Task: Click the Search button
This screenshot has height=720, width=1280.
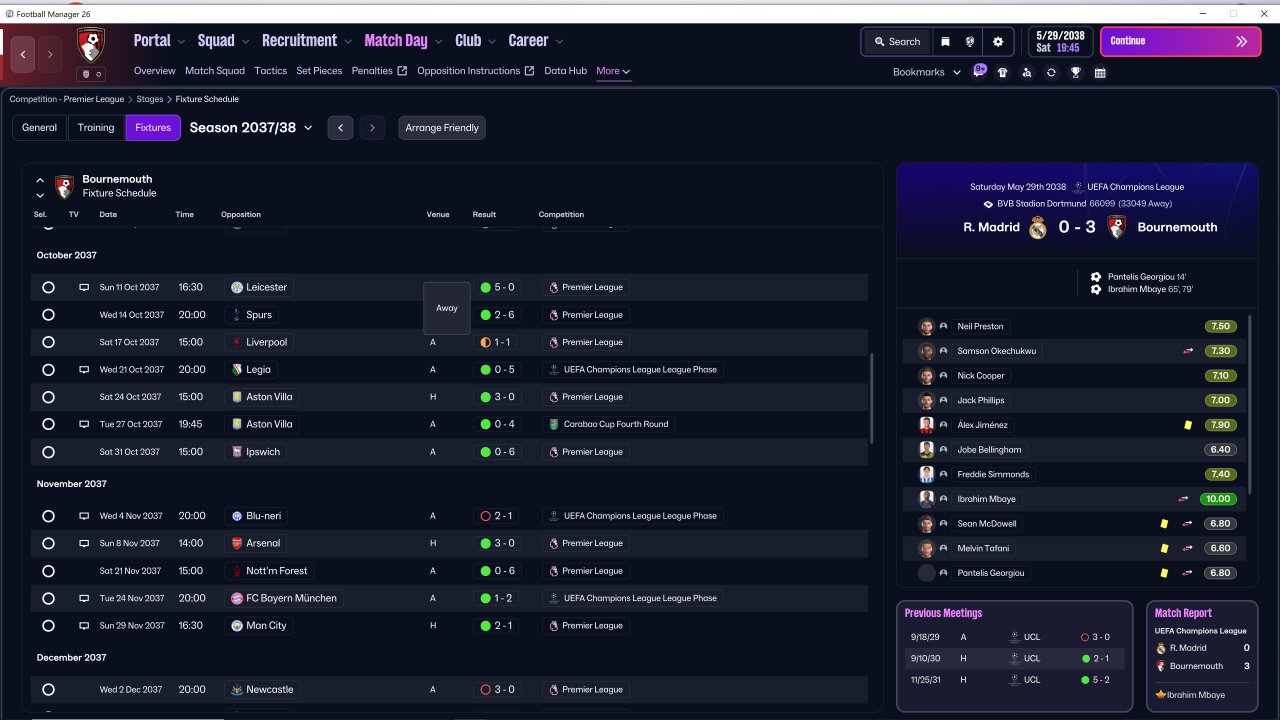Action: (897, 42)
